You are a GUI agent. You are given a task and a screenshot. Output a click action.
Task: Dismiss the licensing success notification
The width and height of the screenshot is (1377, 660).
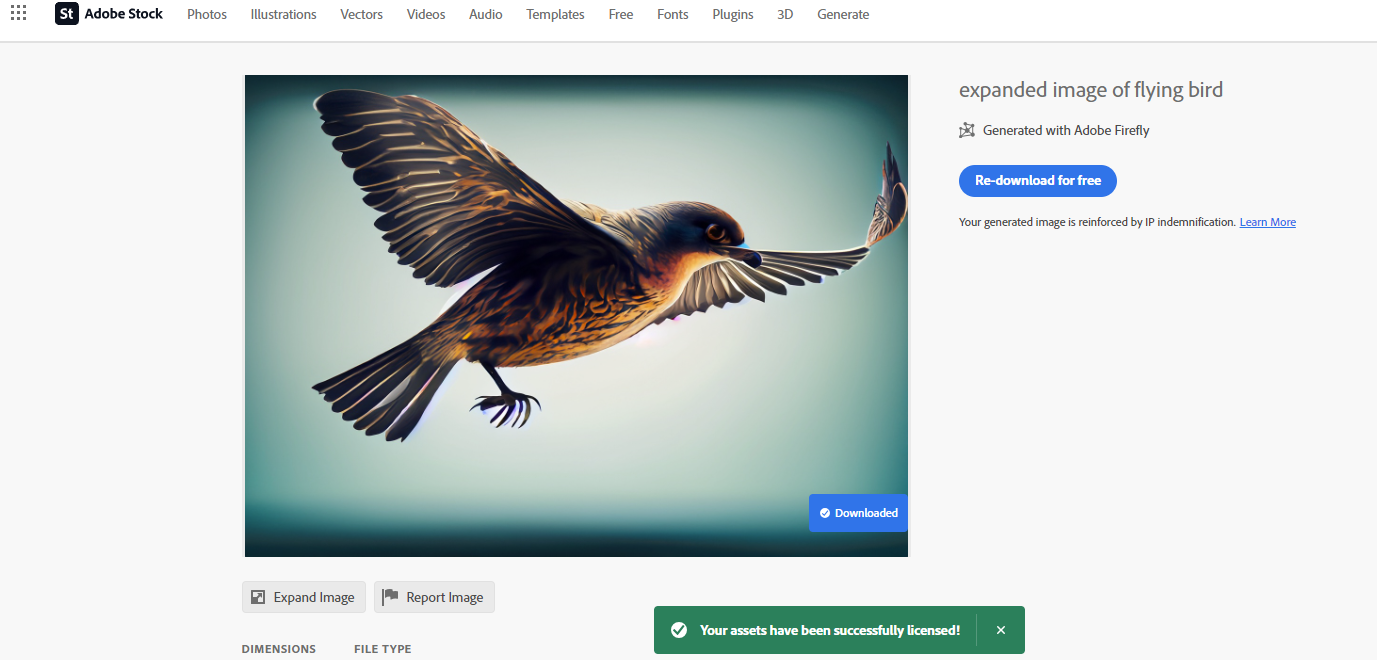[x=1001, y=629]
